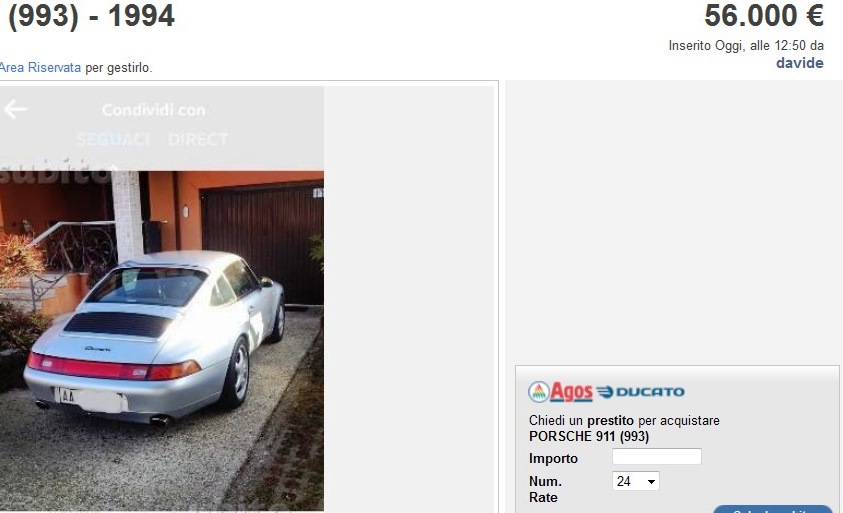Open the Area Riservata link
The width and height of the screenshot is (843, 513).
pos(40,68)
